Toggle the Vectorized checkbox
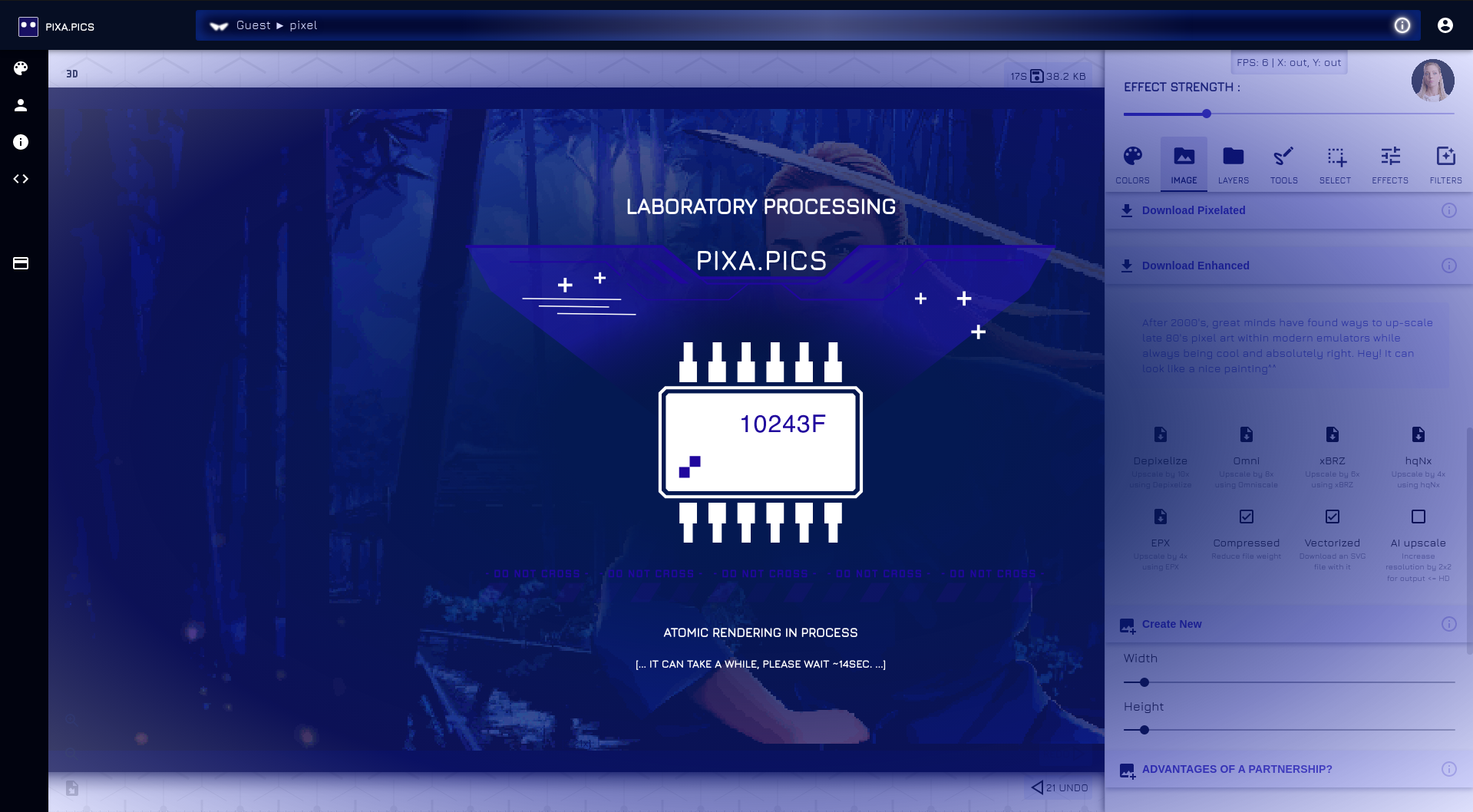Screen dimensions: 1473x812 pos(1333,517)
